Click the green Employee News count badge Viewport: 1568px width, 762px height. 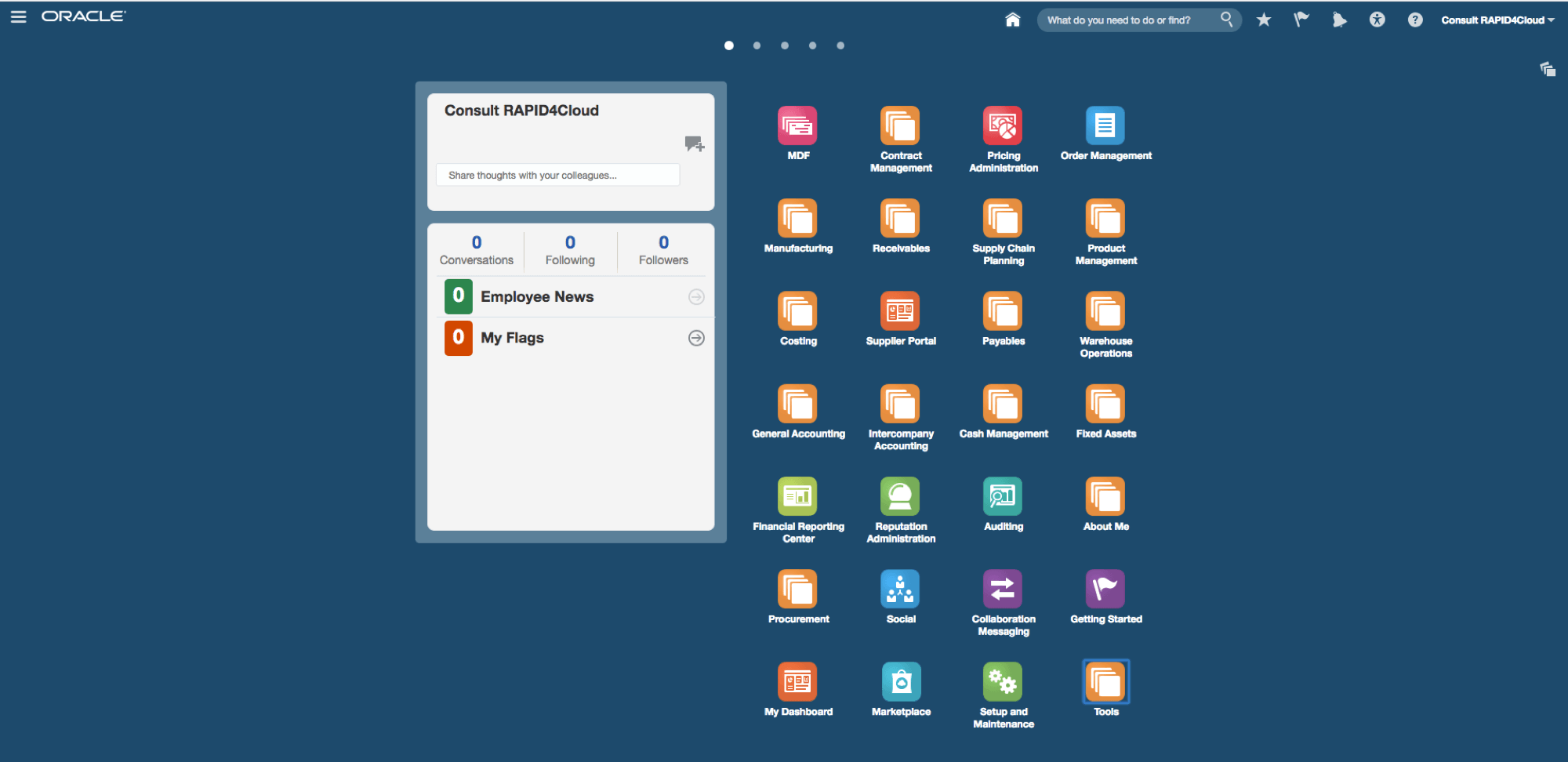click(x=459, y=296)
